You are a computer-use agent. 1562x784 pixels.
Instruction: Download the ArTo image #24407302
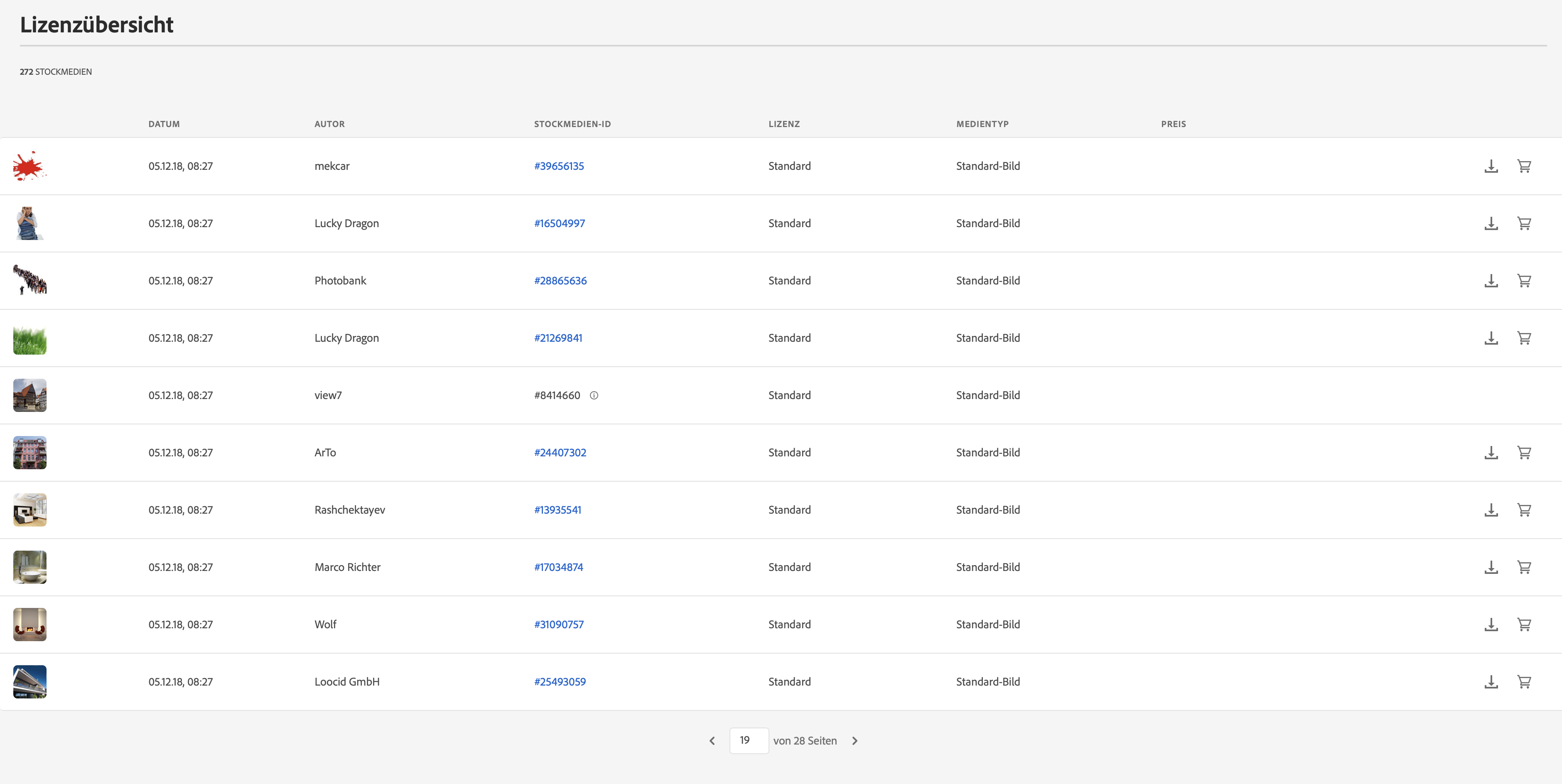[x=1491, y=452]
